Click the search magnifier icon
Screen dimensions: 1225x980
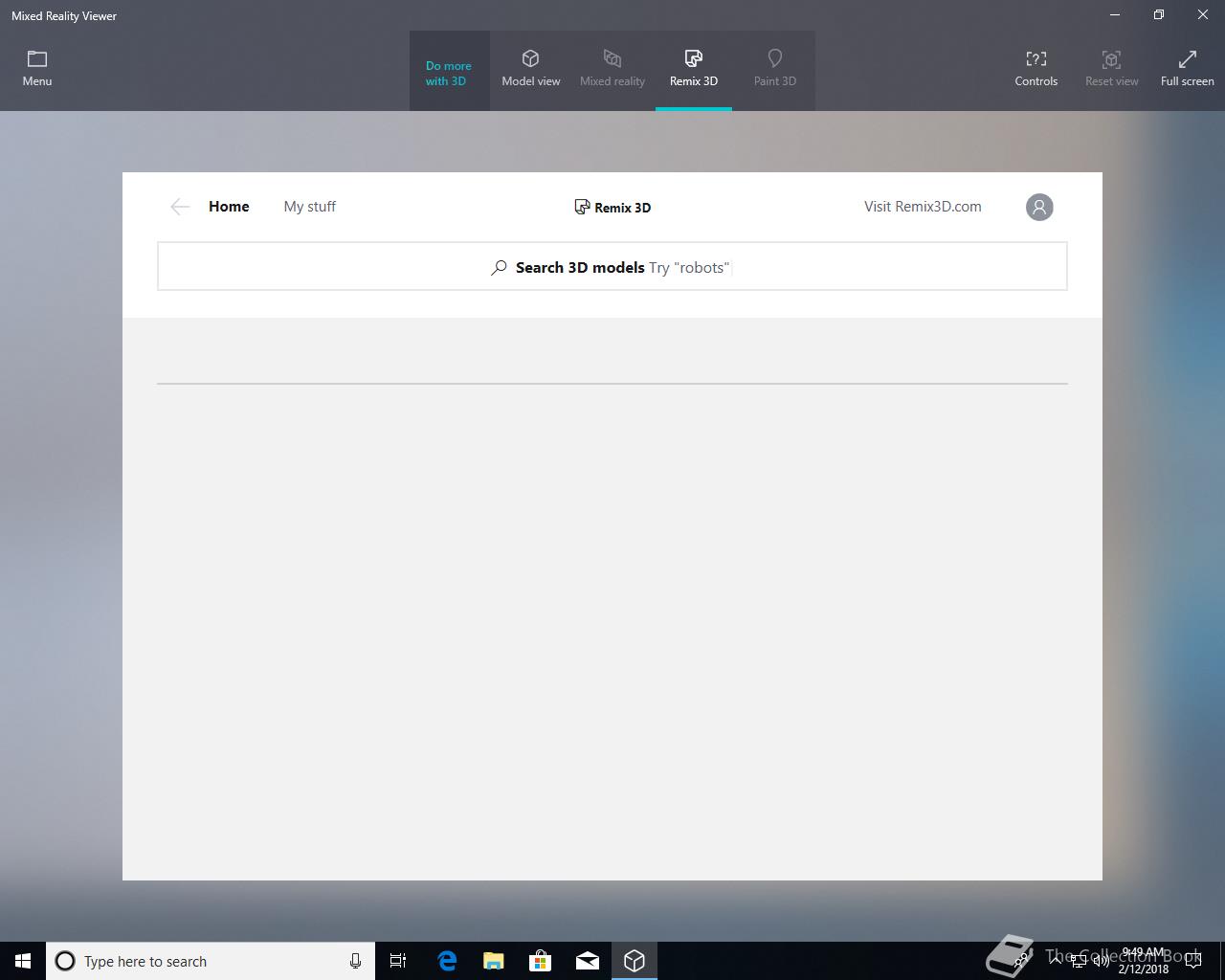(x=499, y=268)
